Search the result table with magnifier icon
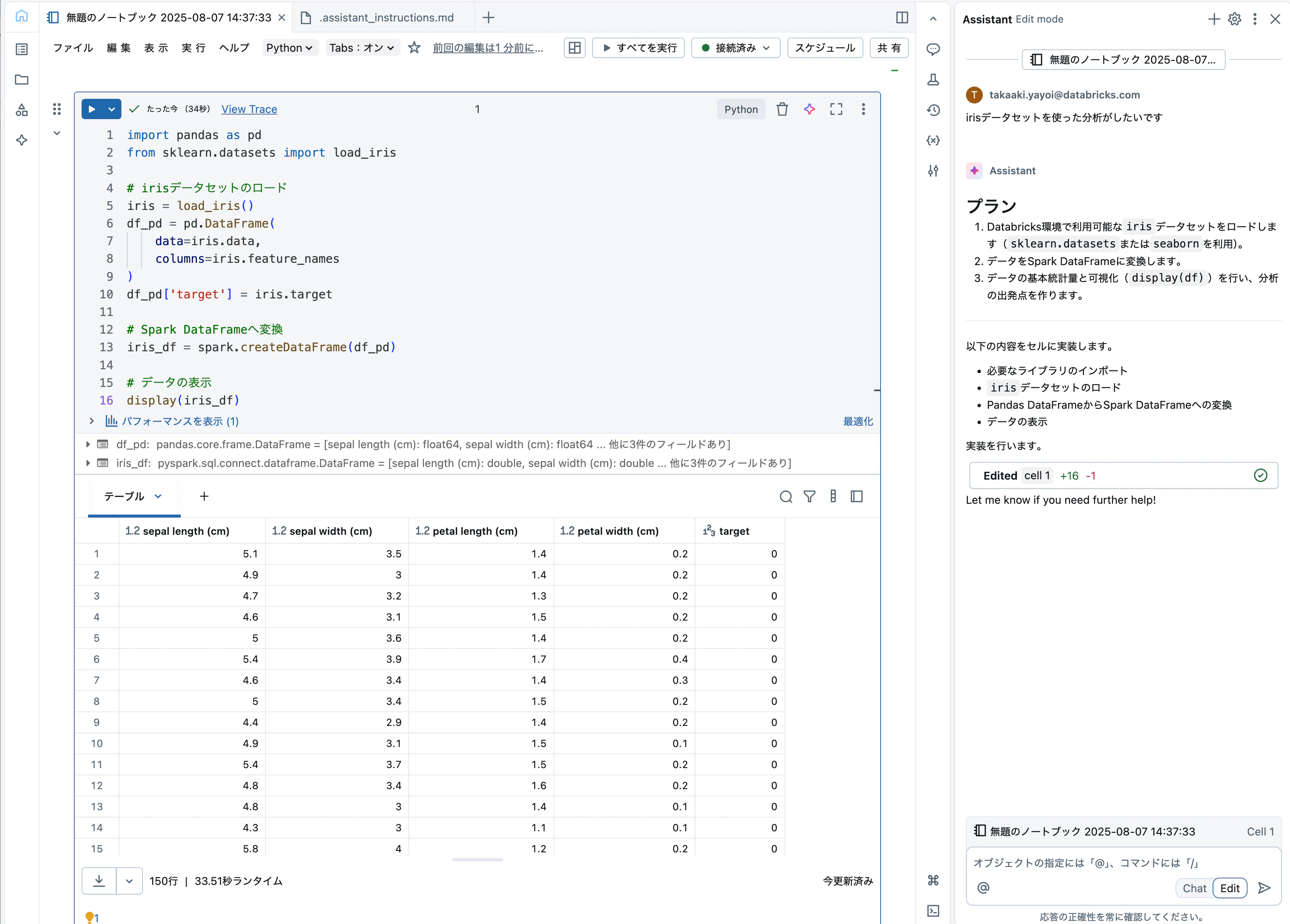Viewport: 1290px width, 924px height. pos(786,497)
